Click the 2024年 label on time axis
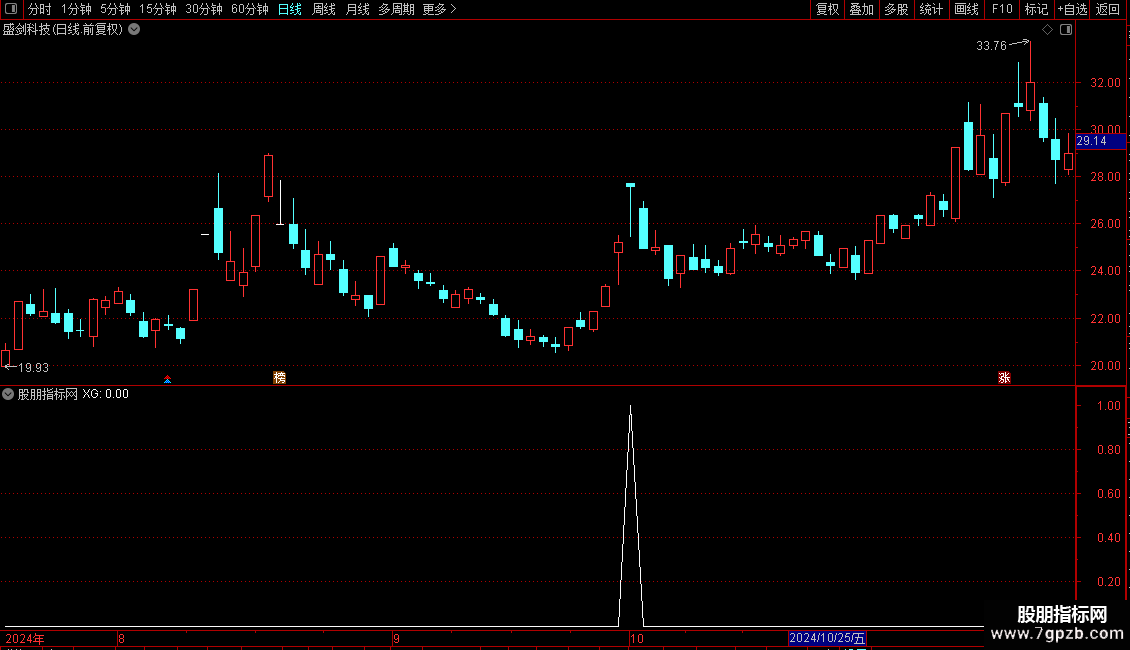Image resolution: width=1130 pixels, height=650 pixels. (x=25, y=638)
